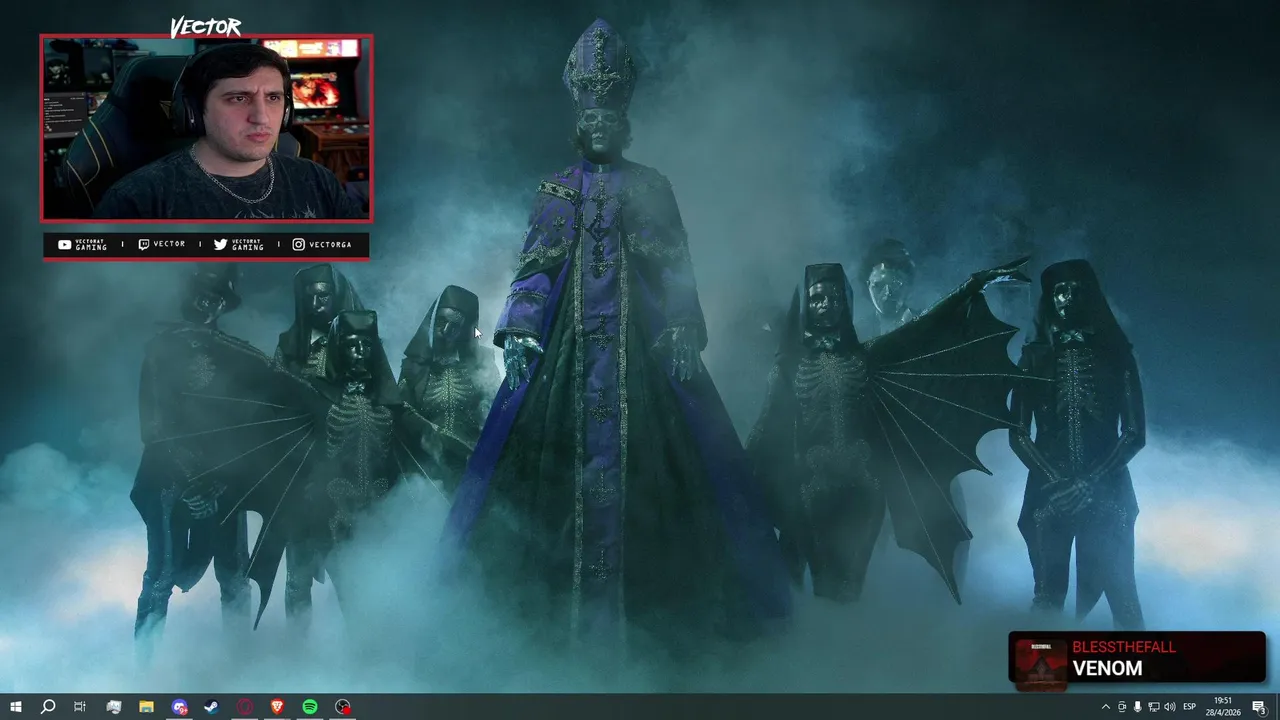Switch to Discord on the taskbar

click(179, 707)
